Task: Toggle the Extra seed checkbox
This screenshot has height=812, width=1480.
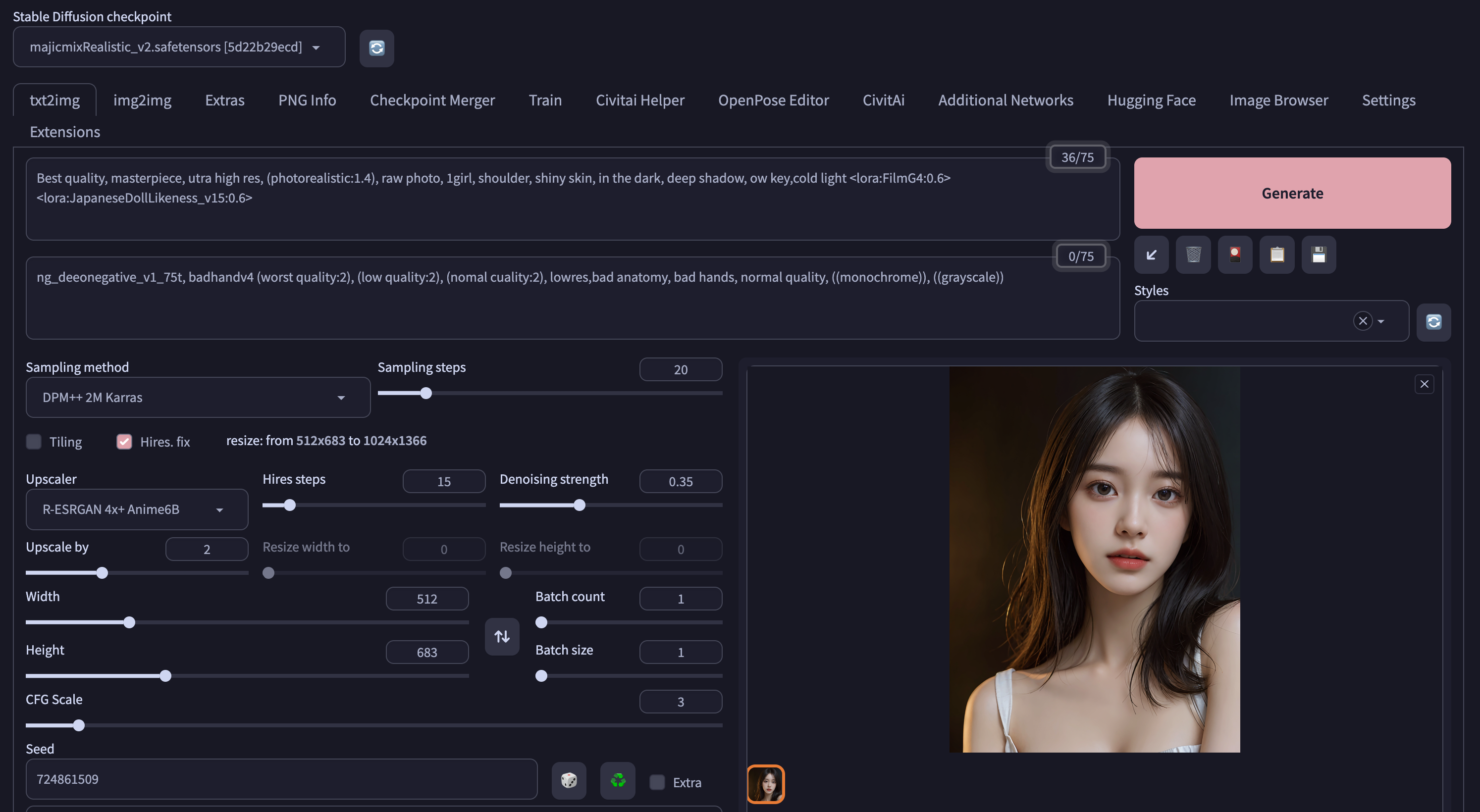Action: point(657,782)
